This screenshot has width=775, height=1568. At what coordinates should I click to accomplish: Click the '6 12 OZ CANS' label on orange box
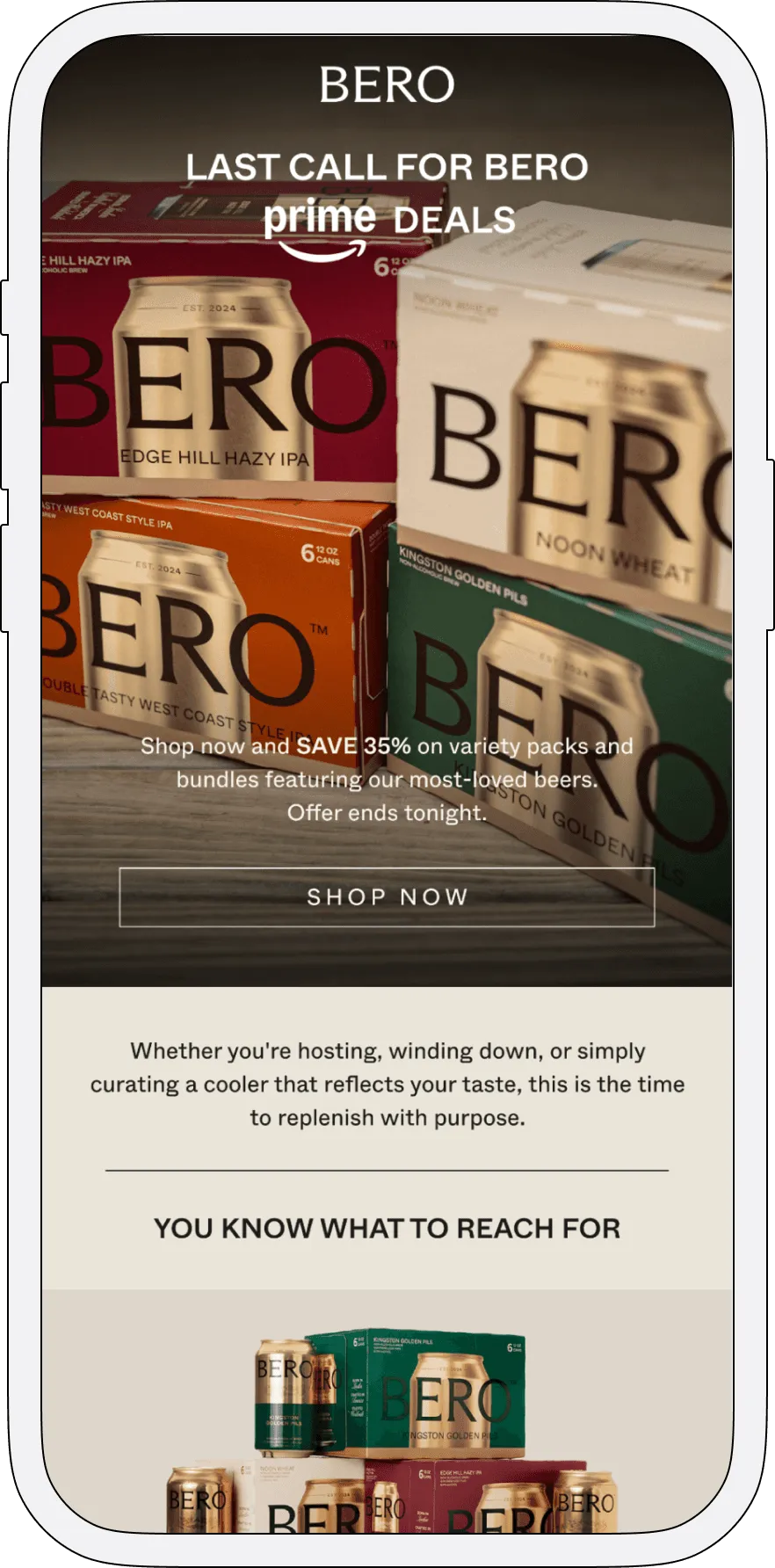[320, 554]
